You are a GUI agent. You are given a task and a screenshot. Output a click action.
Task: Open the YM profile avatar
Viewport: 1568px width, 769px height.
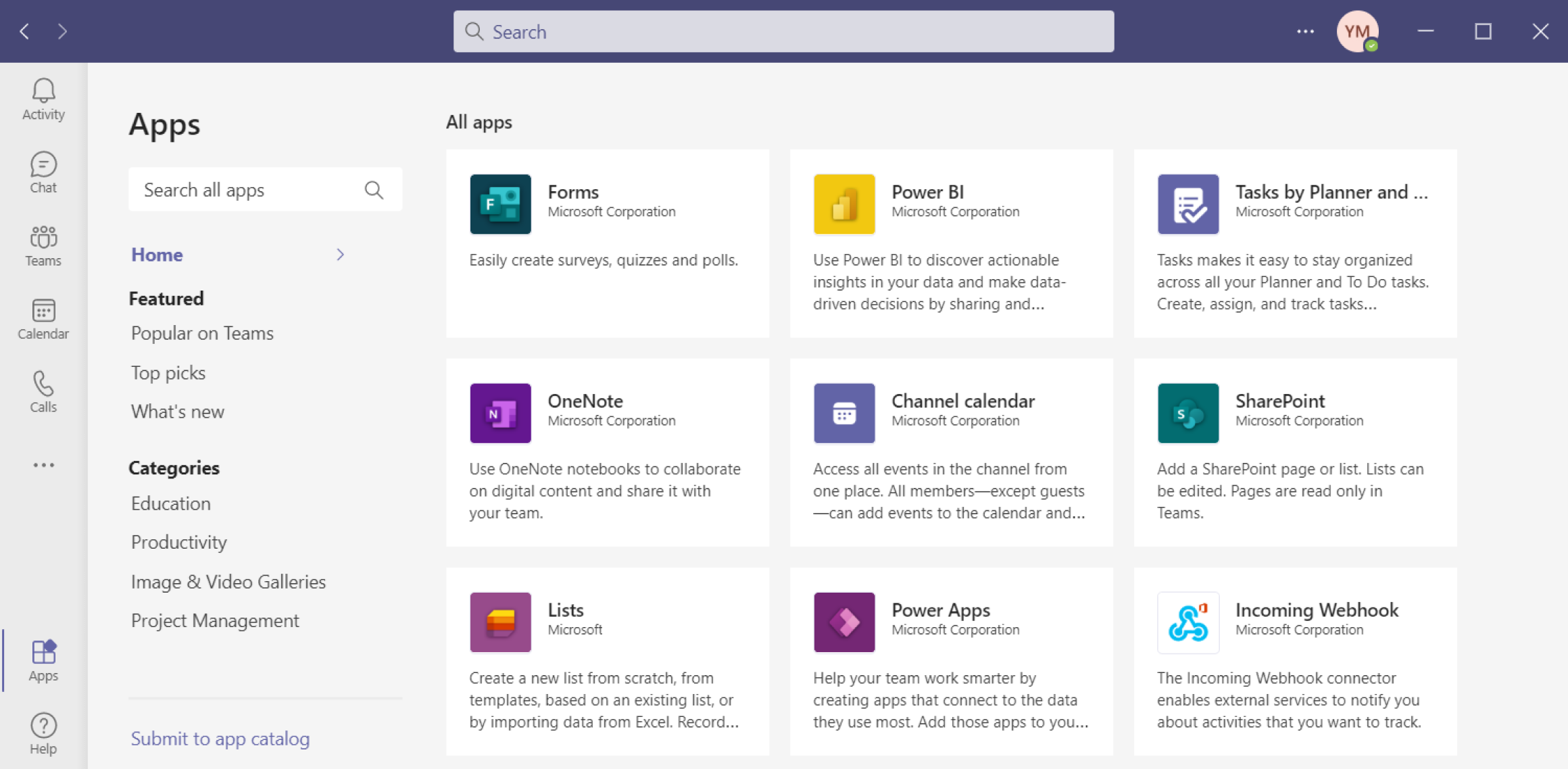(1356, 31)
